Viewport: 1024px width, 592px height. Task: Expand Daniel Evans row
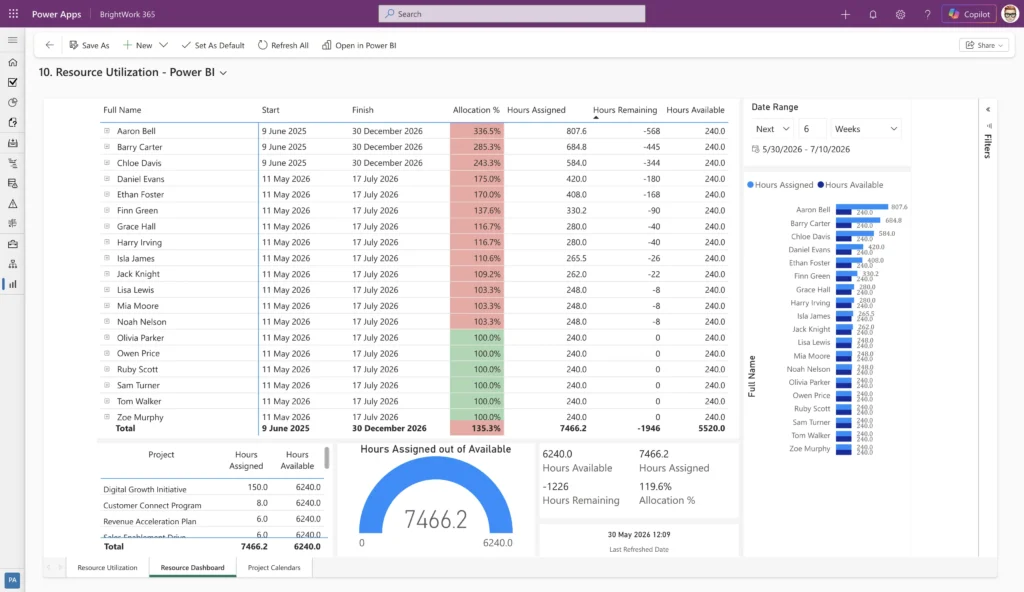click(x=107, y=178)
